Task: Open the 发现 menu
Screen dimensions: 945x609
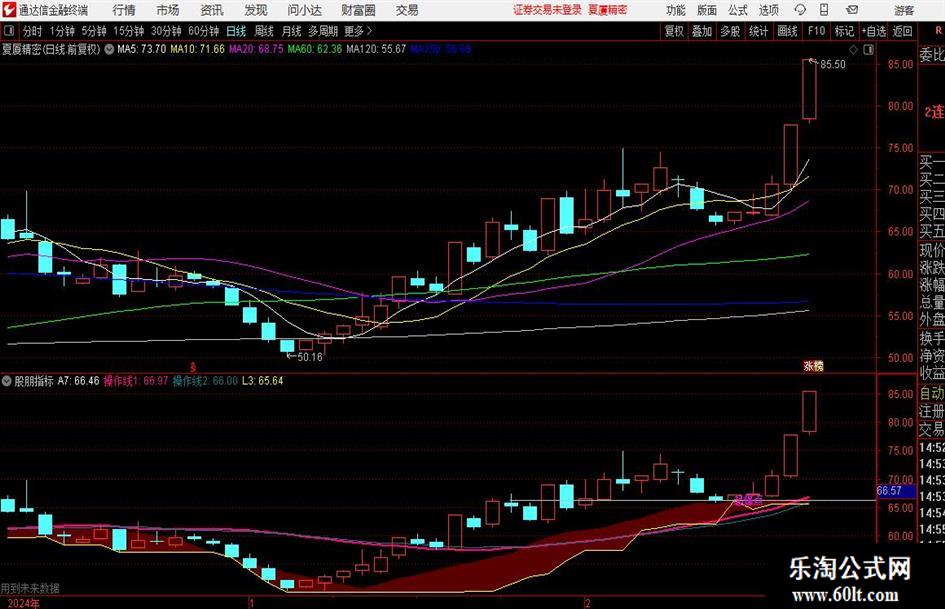Action: coord(256,10)
